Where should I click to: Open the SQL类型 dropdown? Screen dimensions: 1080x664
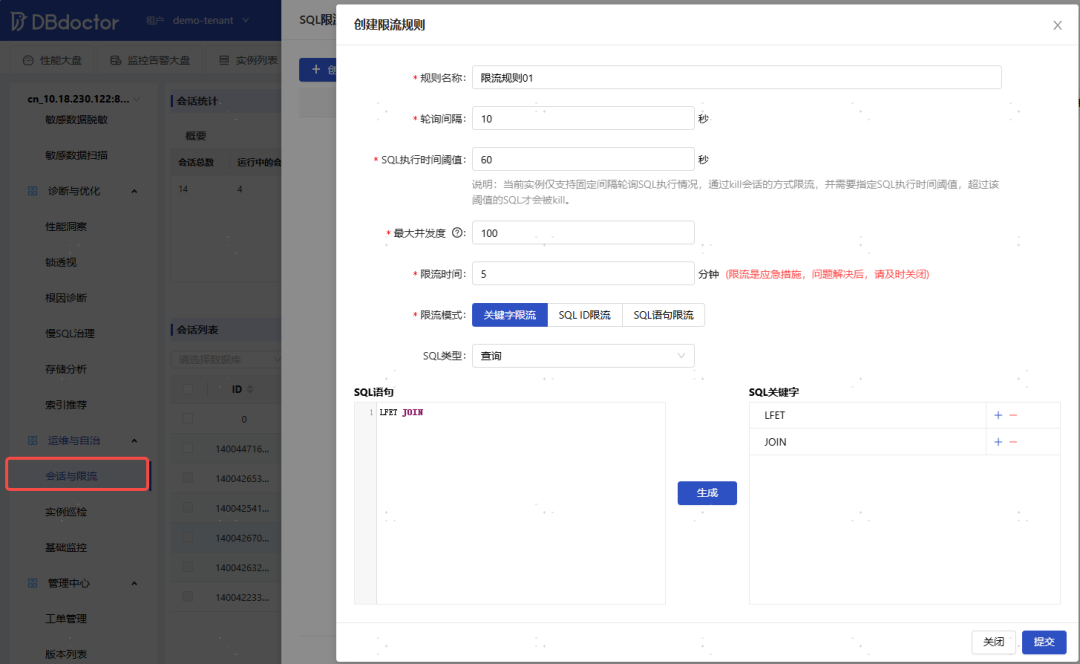tap(583, 356)
